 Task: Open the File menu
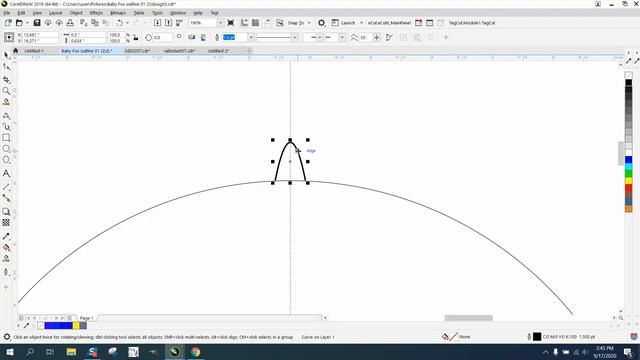(7, 13)
